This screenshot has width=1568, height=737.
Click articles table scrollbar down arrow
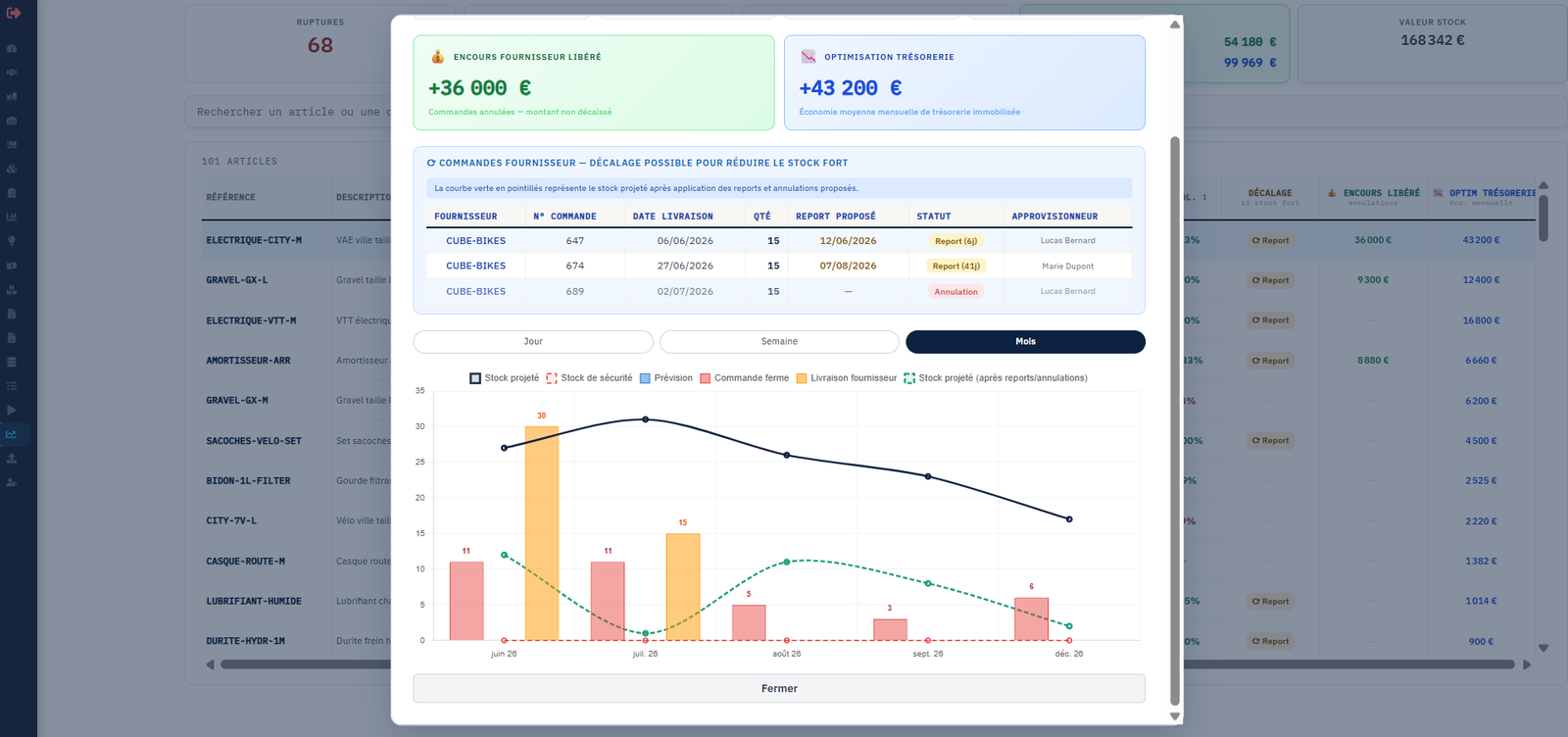(x=1543, y=648)
